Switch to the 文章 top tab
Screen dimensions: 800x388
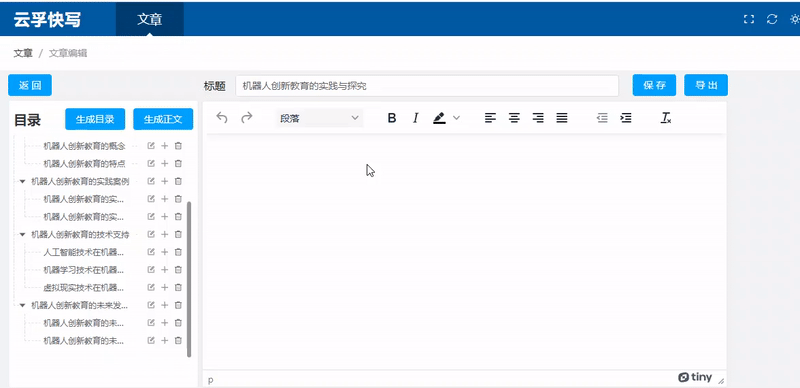(149, 19)
